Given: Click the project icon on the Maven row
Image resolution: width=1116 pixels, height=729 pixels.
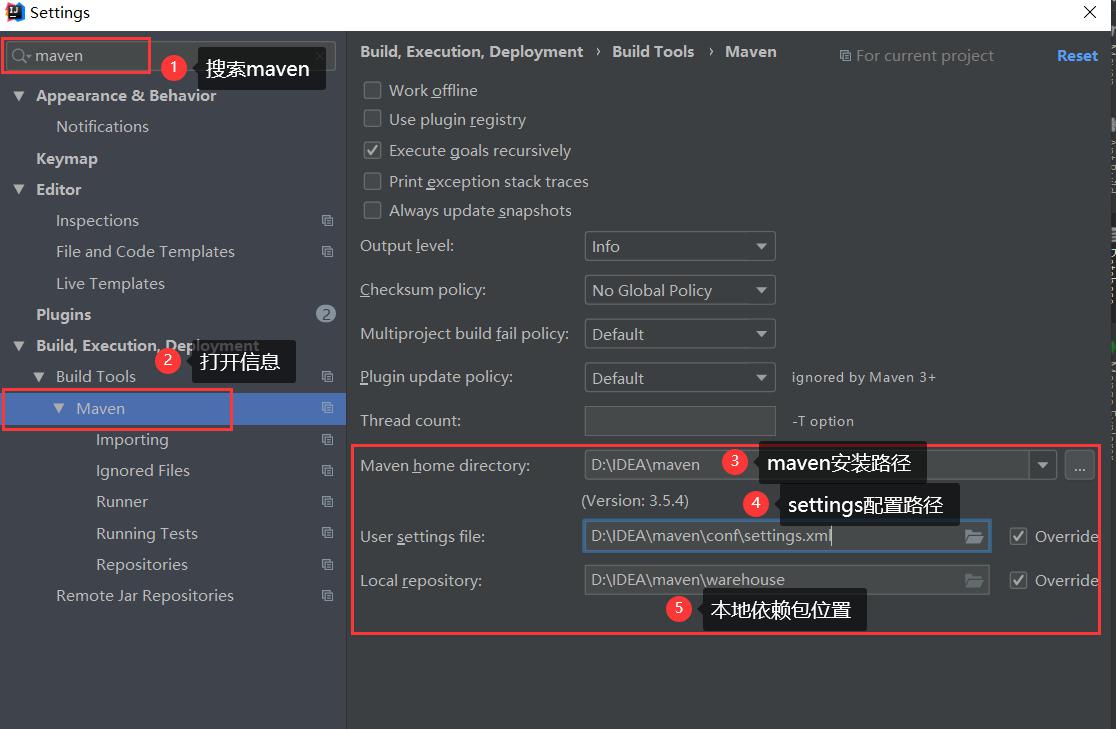Looking at the screenshot, I should (327, 408).
